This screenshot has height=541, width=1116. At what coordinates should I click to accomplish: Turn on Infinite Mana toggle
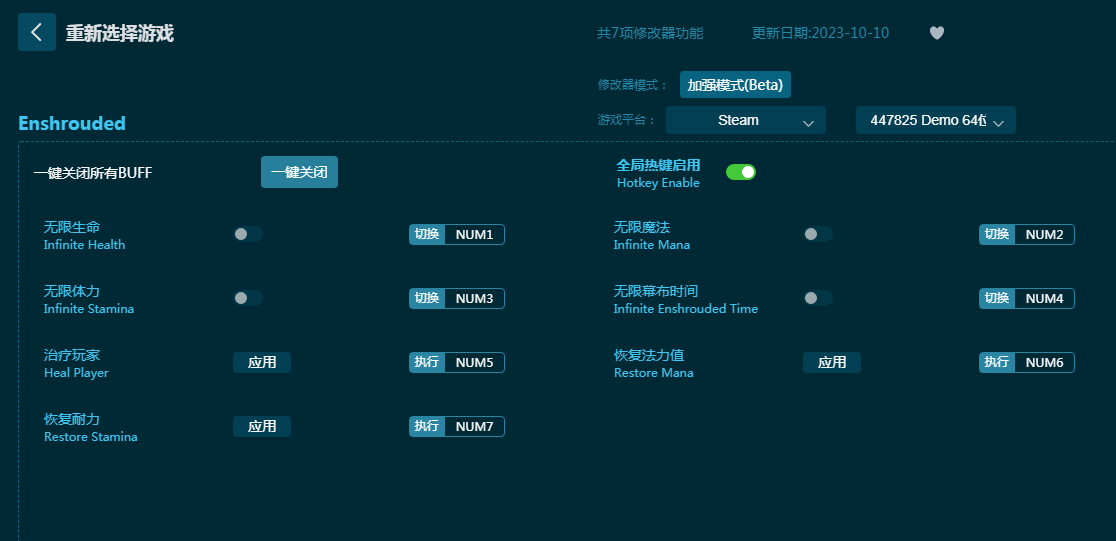tap(817, 234)
